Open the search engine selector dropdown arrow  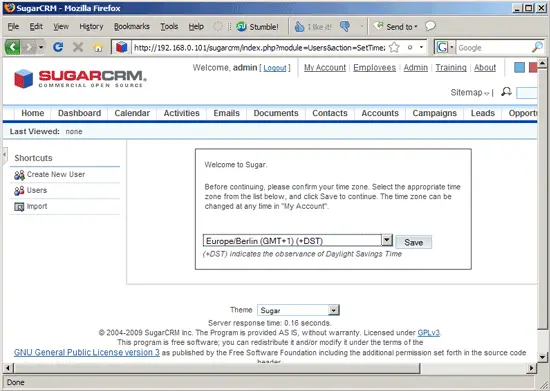(452, 47)
